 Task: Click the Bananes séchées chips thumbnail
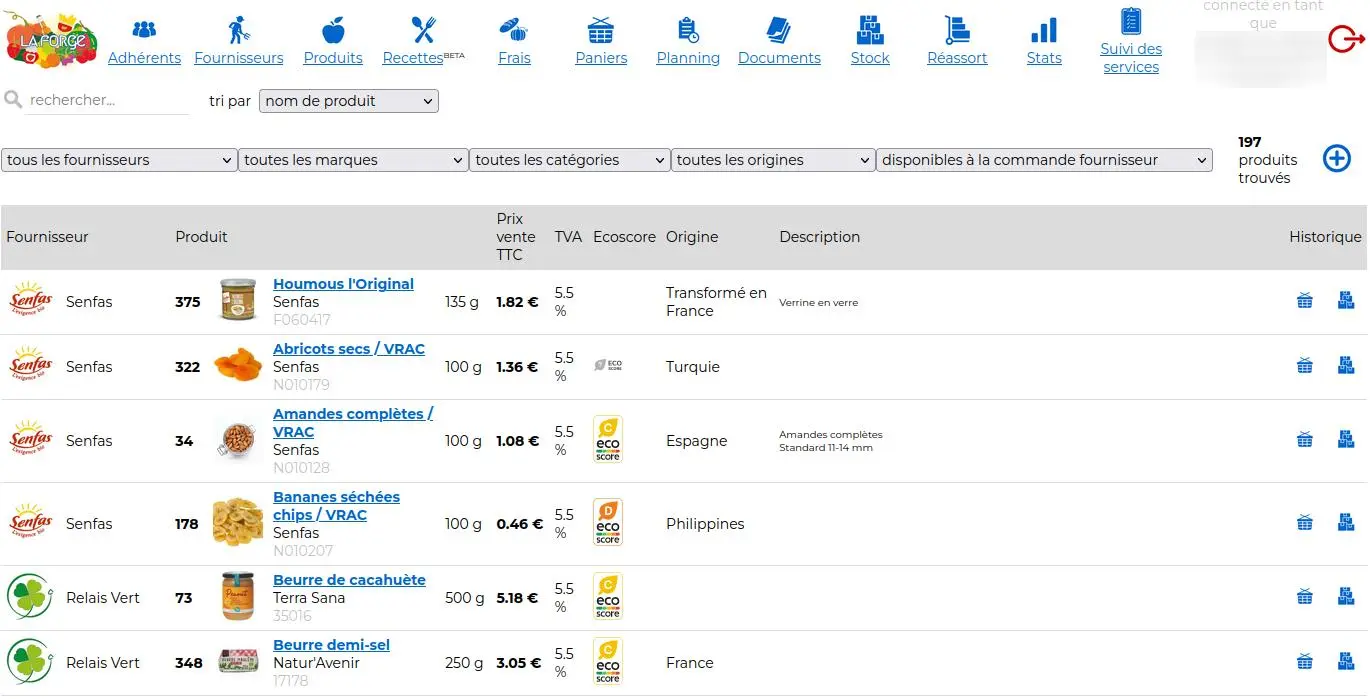(x=238, y=522)
